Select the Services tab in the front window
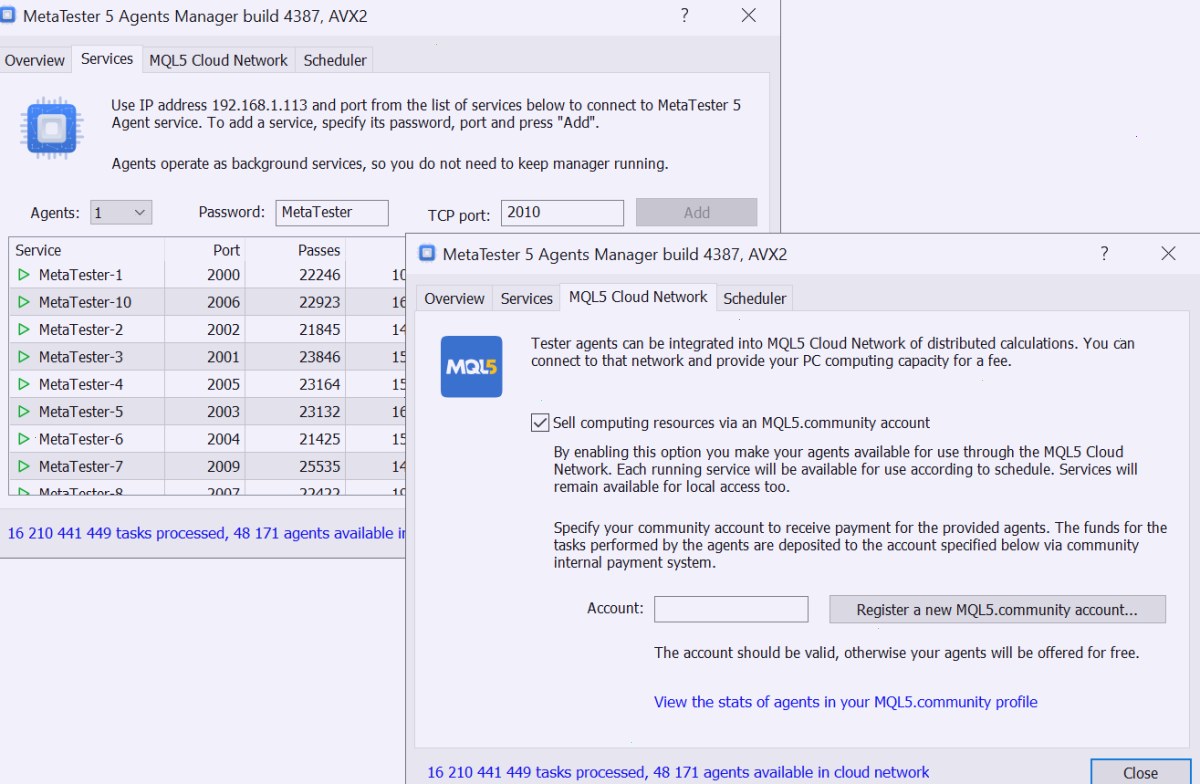Screen dimensions: 1200x784 [x=527, y=298]
